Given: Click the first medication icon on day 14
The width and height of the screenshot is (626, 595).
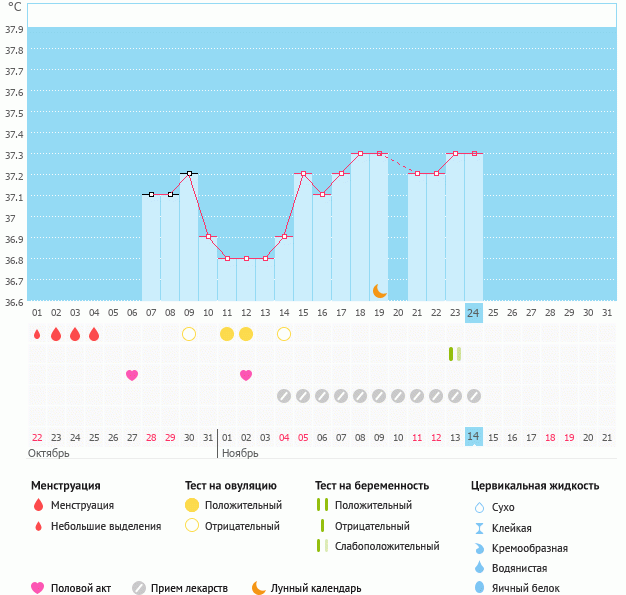Looking at the screenshot, I should [284, 396].
